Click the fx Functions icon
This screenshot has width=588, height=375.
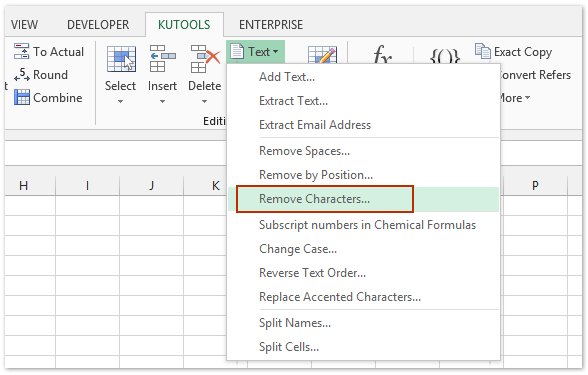tap(382, 55)
